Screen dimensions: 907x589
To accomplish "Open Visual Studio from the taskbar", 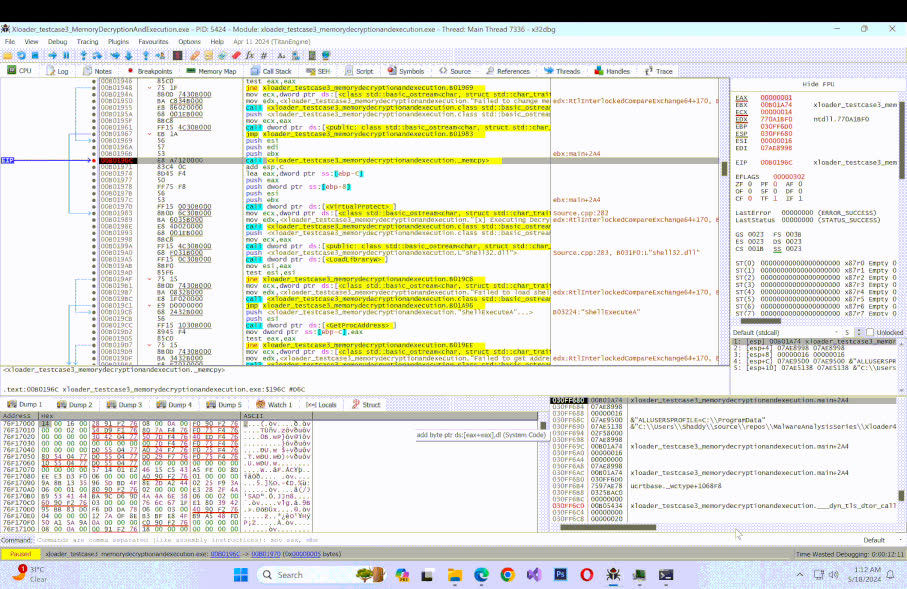I will 533,575.
